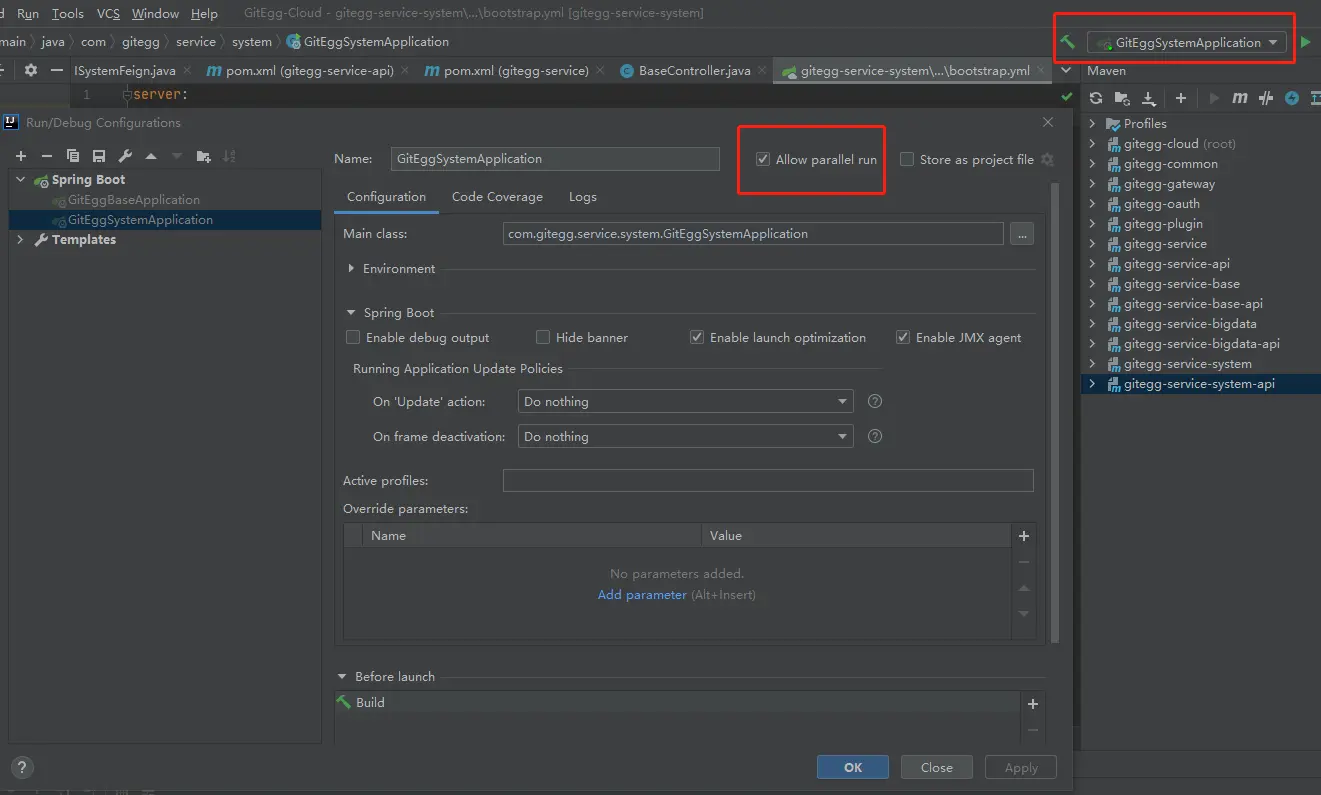Toggle Maven skip tests mode lightning icon
Viewport: 1321px width, 795px height.
(x=1292, y=98)
